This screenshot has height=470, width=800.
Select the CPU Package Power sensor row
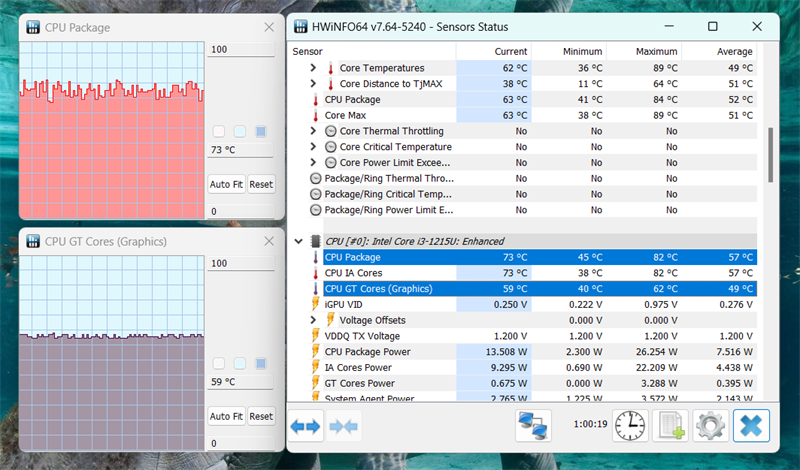pos(366,352)
